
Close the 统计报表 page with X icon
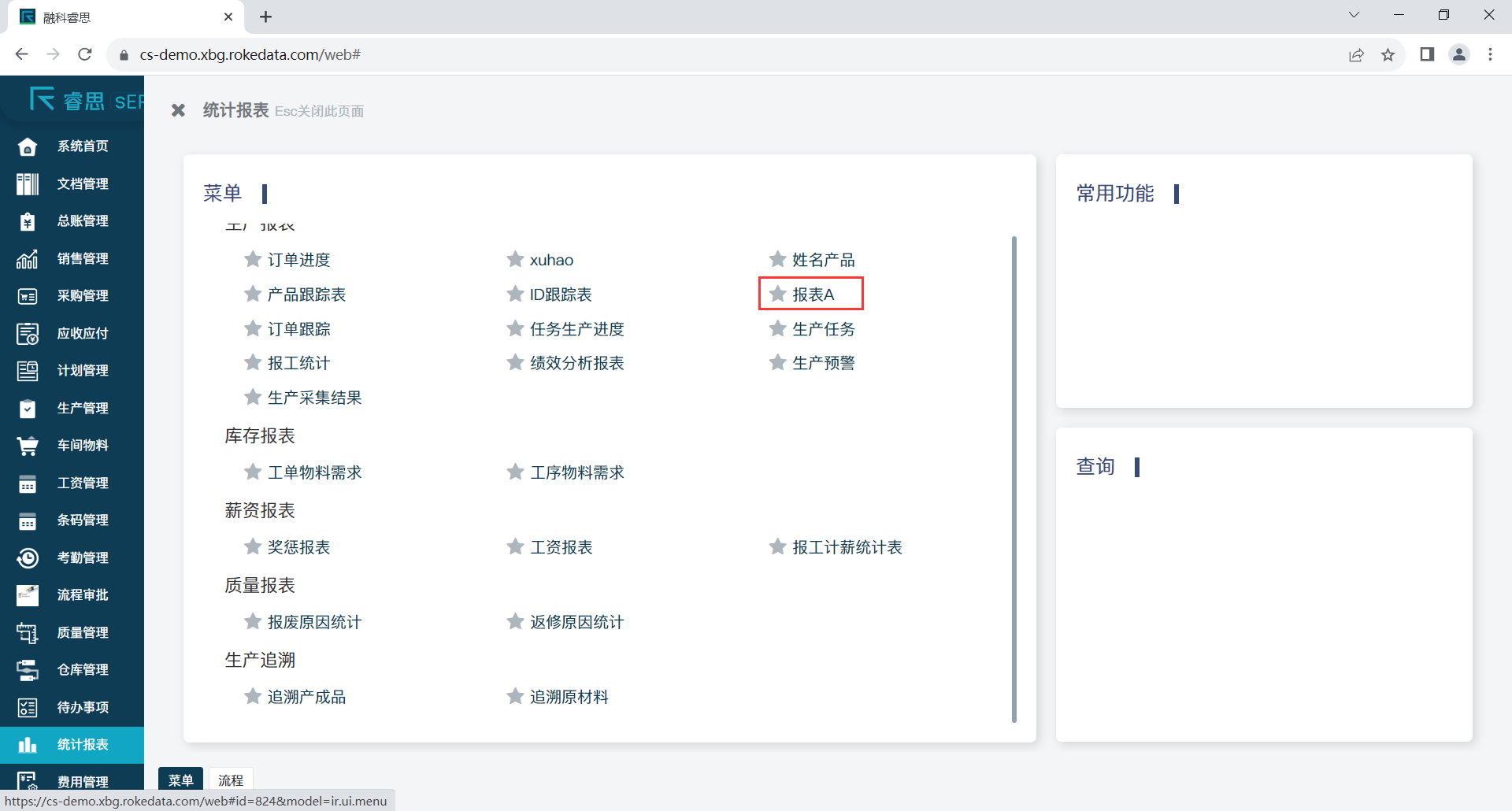(179, 111)
